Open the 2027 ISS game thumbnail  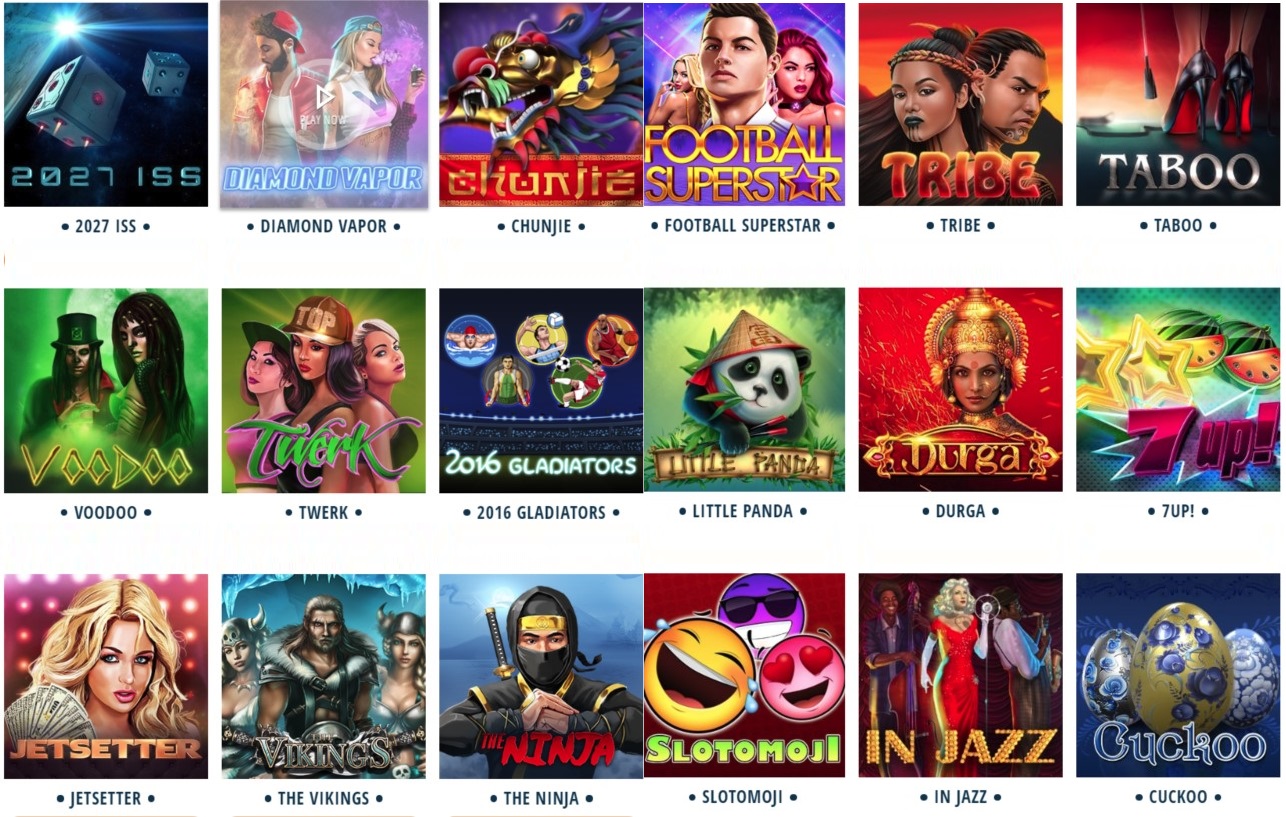[x=106, y=104]
